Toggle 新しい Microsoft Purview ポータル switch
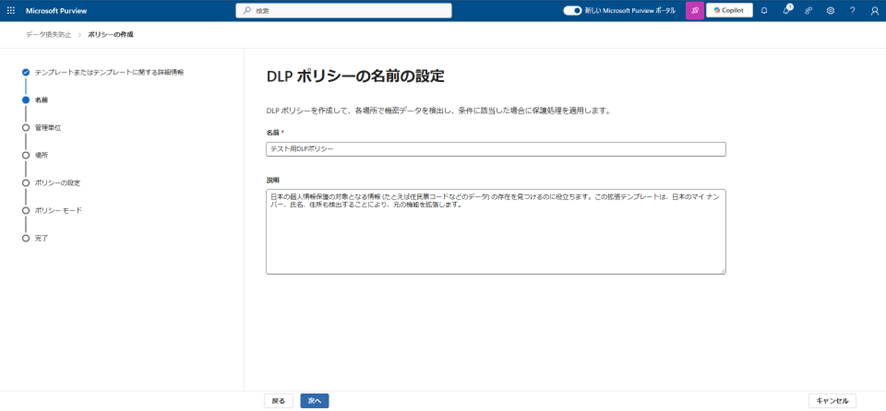 572,10
